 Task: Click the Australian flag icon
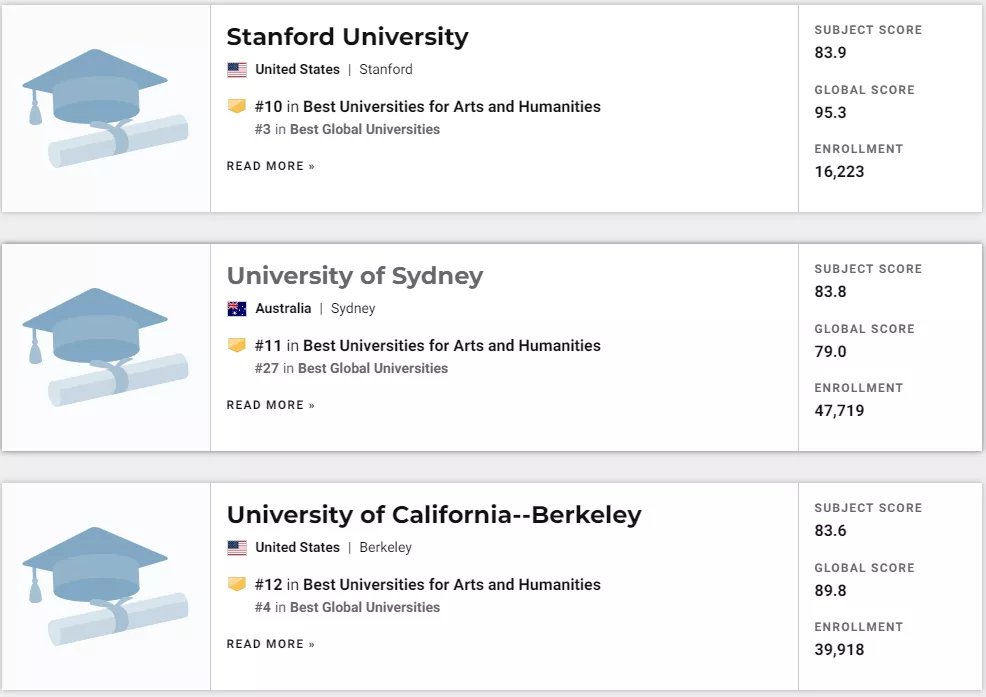coord(236,309)
